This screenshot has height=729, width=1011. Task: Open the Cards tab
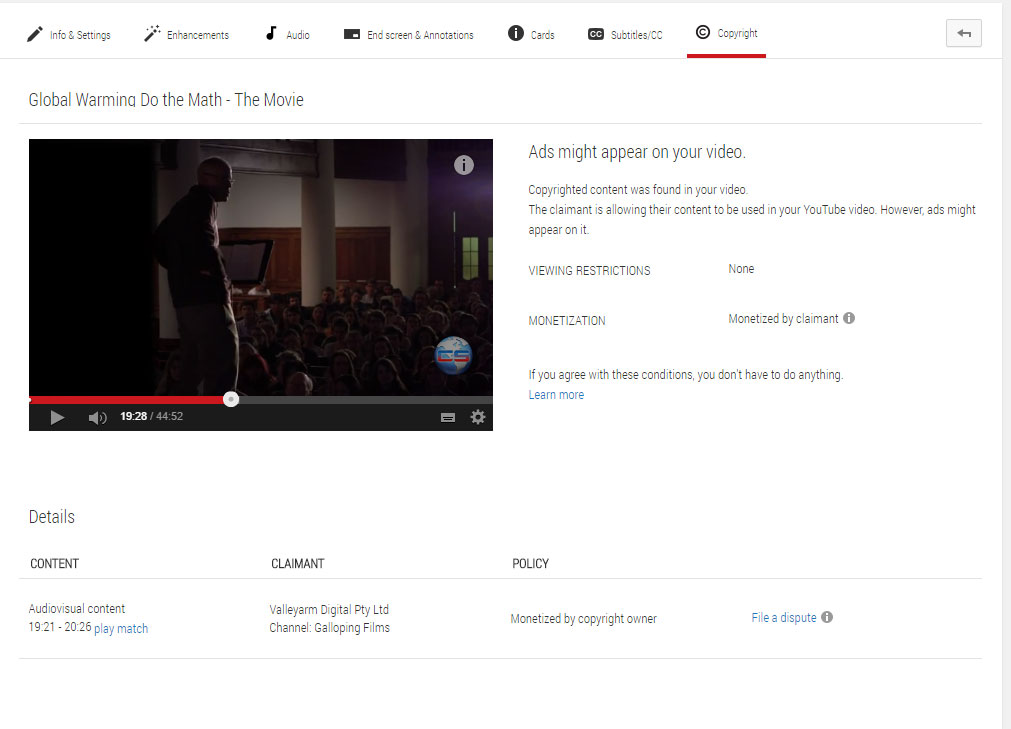(x=531, y=35)
